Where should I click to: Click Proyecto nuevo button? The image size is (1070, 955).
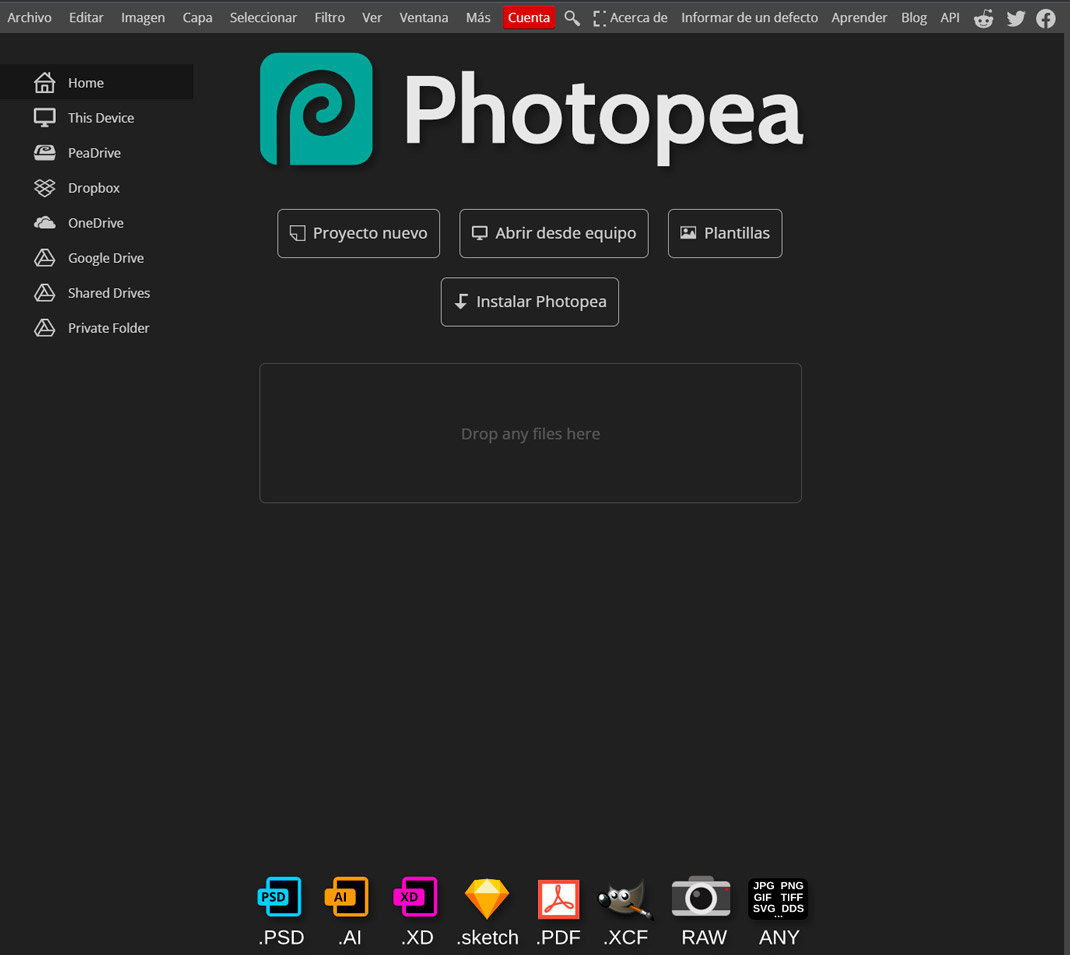coord(358,233)
